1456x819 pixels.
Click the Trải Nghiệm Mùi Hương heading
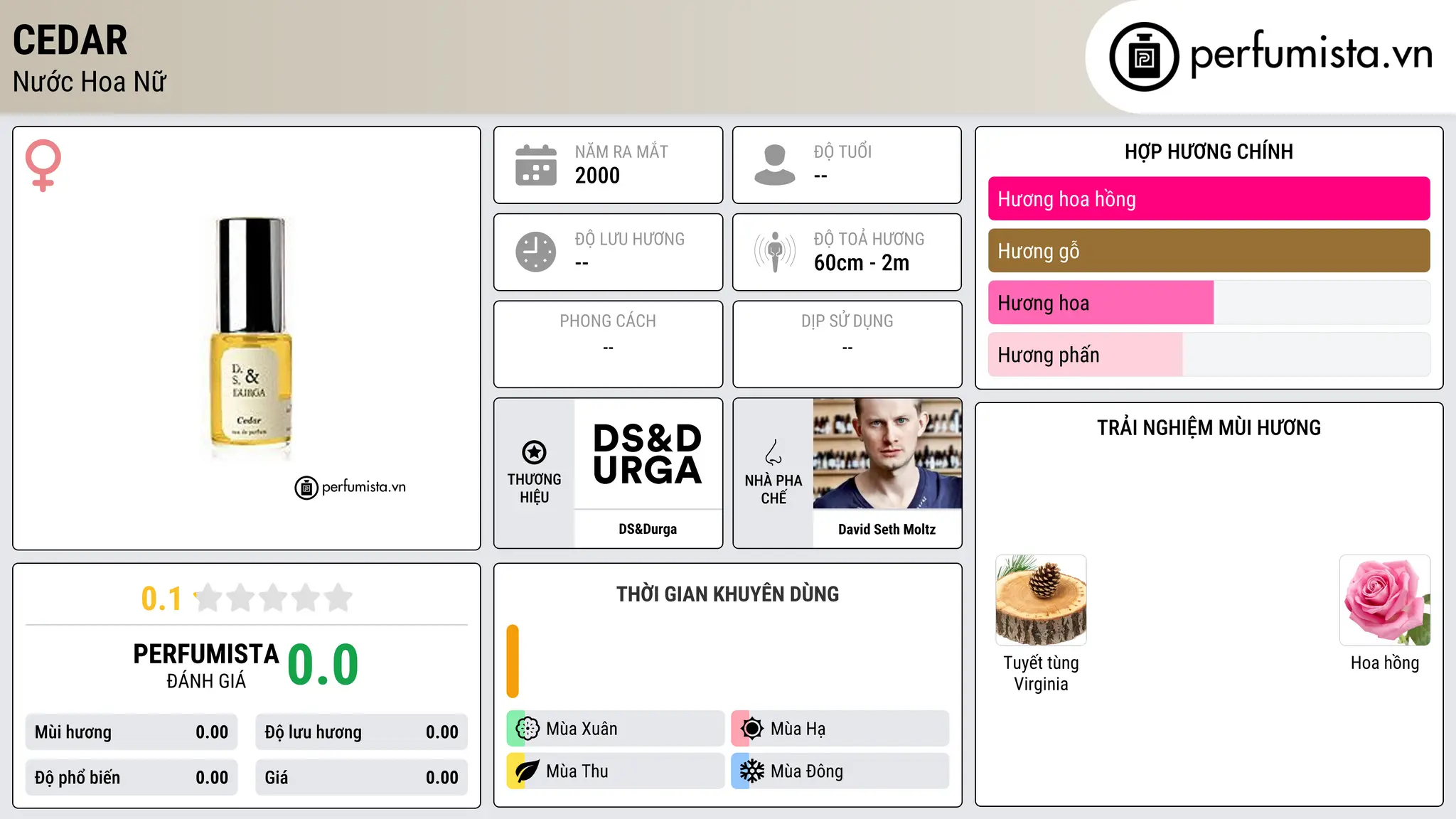point(1209,427)
